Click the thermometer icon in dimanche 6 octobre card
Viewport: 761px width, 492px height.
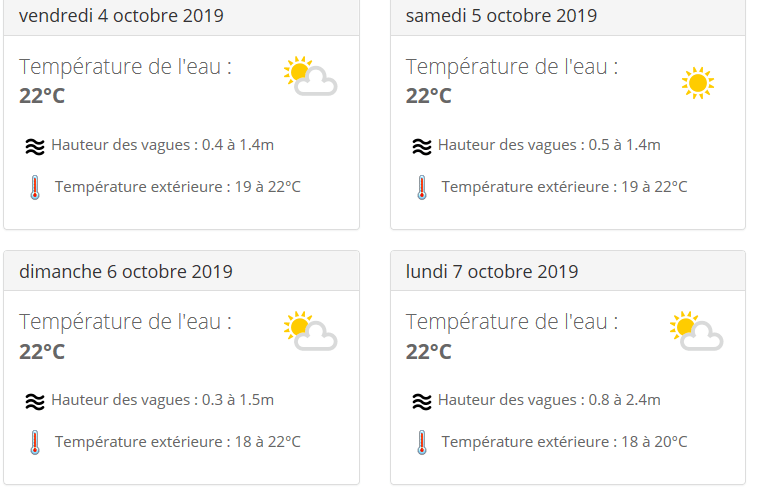(x=35, y=442)
